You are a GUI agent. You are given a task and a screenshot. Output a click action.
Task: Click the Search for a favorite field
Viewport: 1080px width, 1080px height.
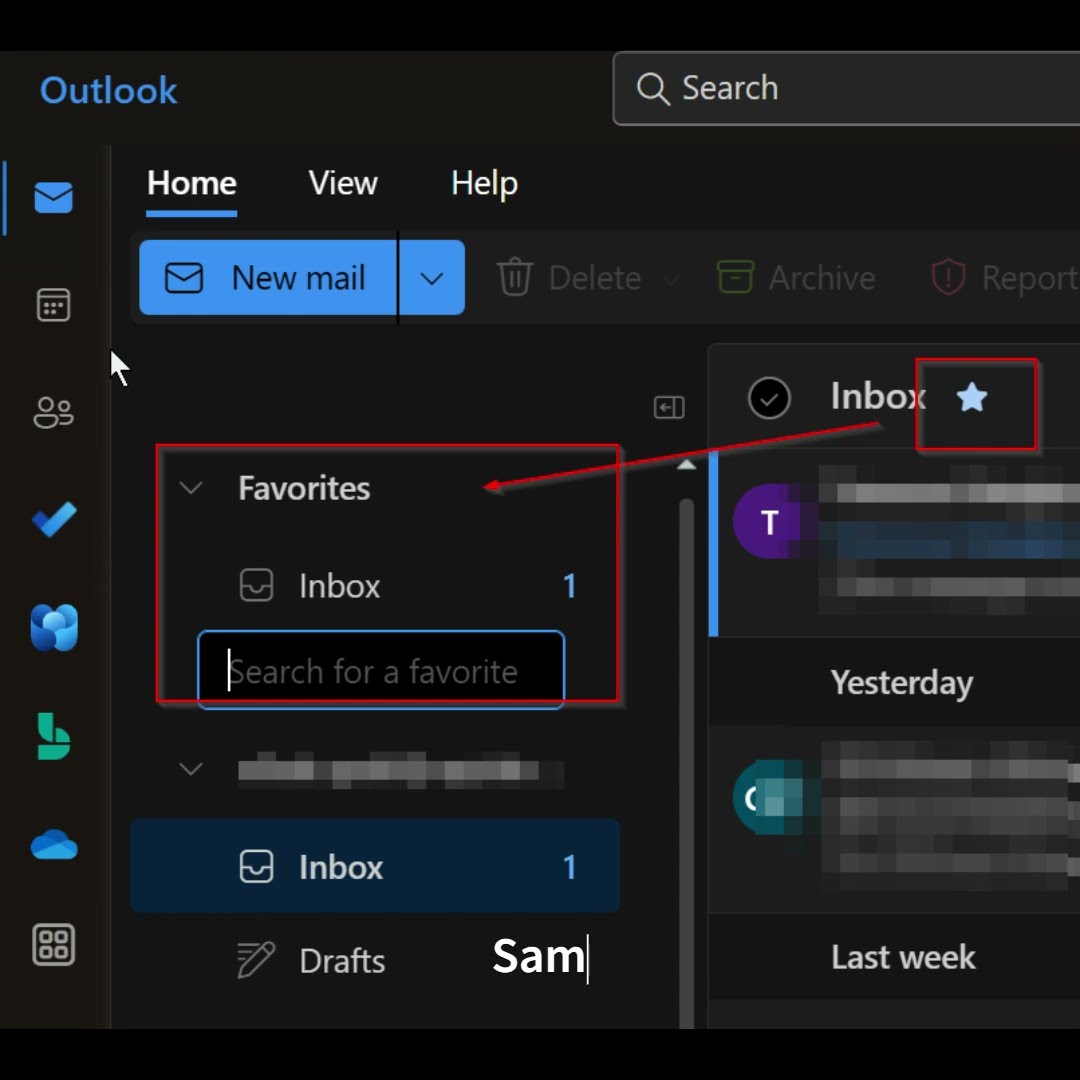[381, 671]
